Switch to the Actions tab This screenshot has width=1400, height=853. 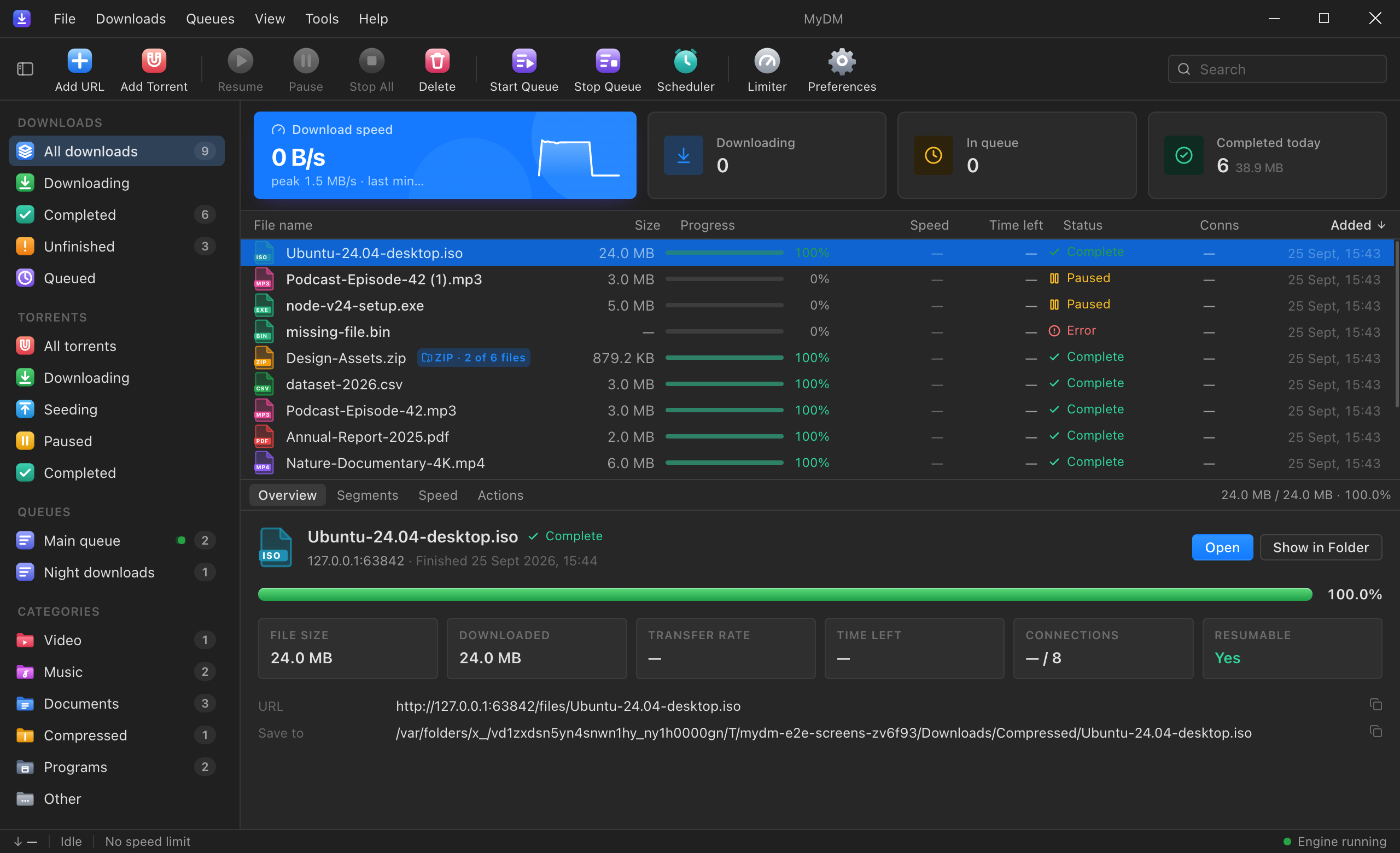pos(500,495)
